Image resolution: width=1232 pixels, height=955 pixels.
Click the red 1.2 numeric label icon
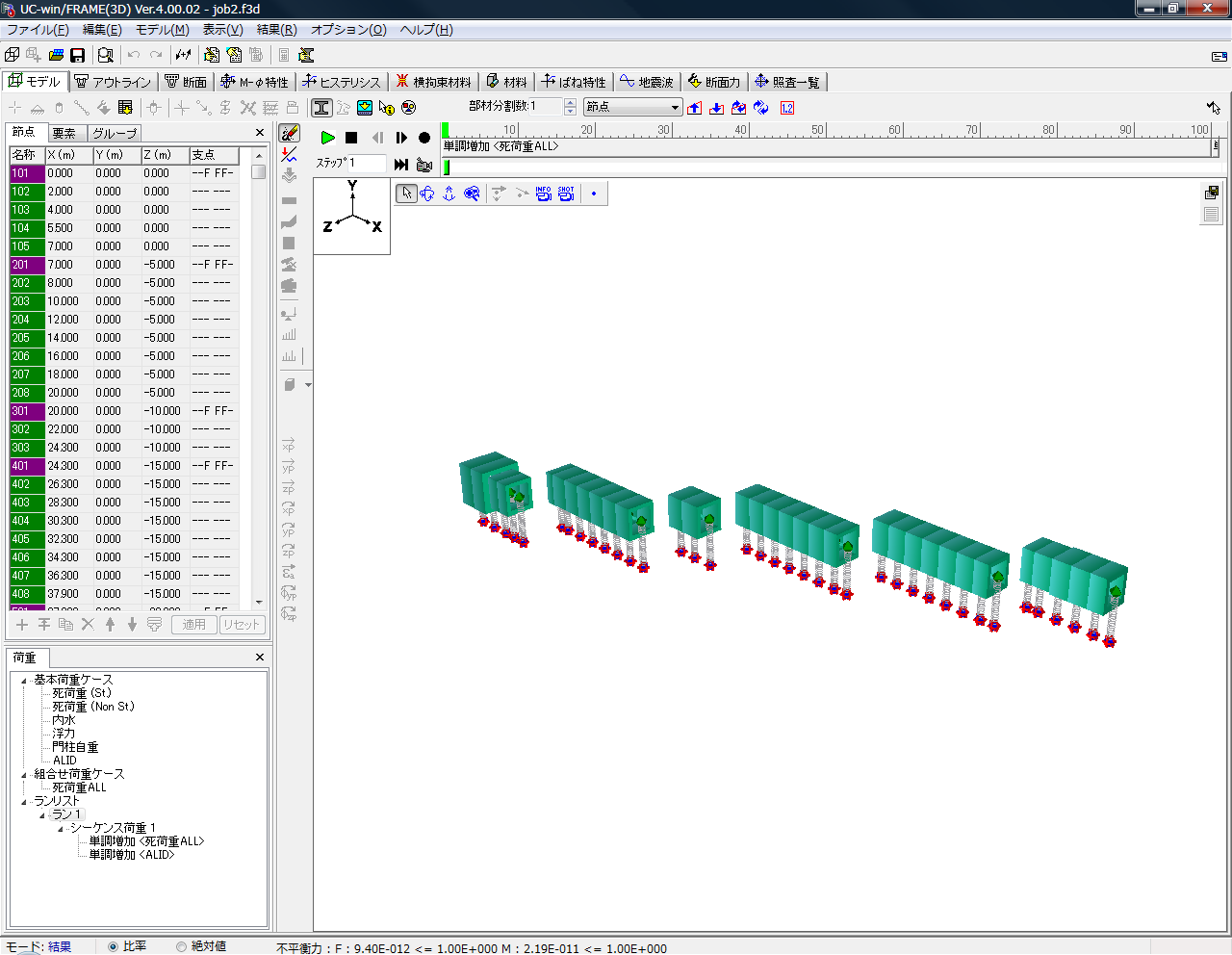coord(787,108)
